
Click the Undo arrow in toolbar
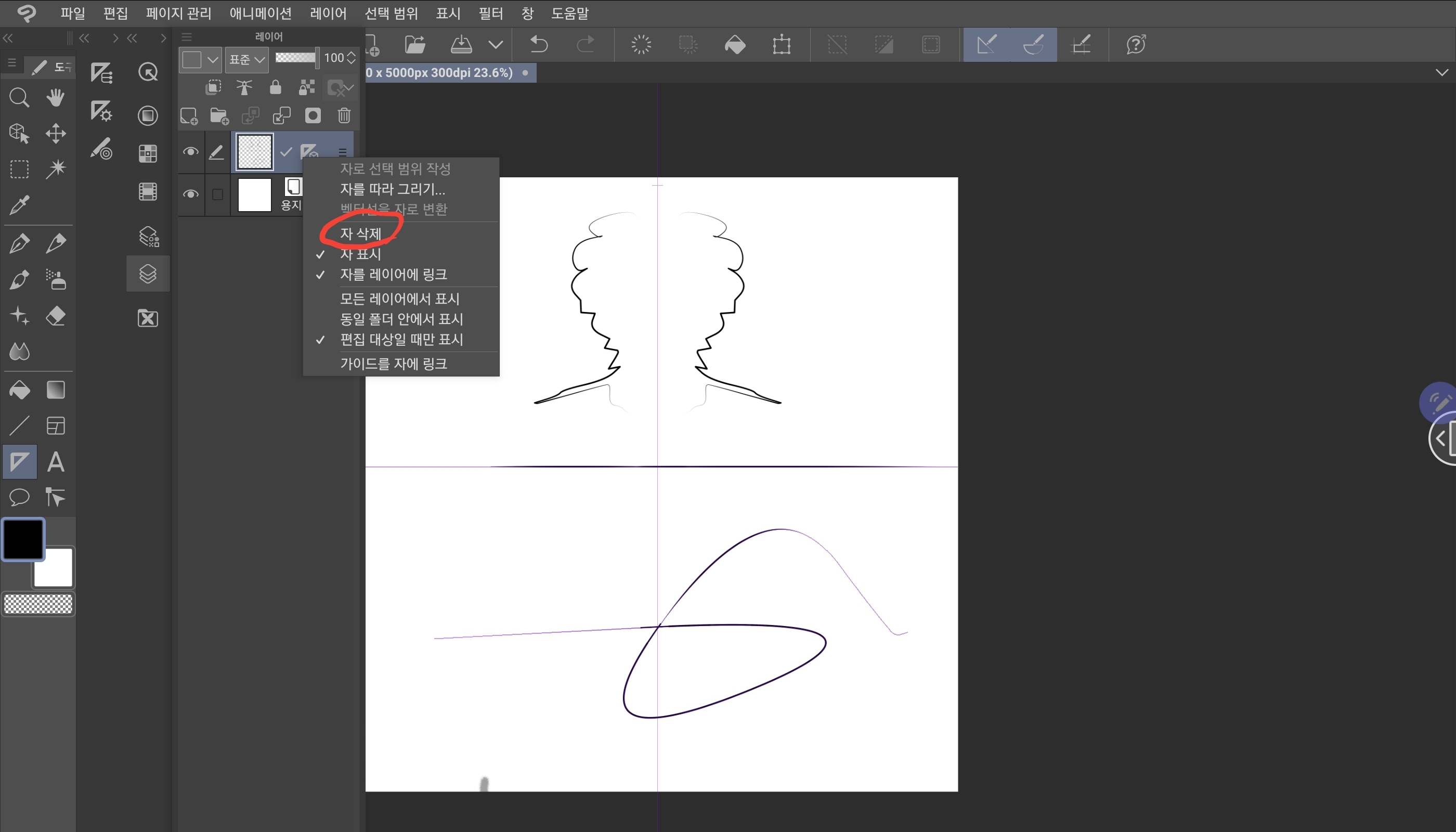(x=538, y=44)
